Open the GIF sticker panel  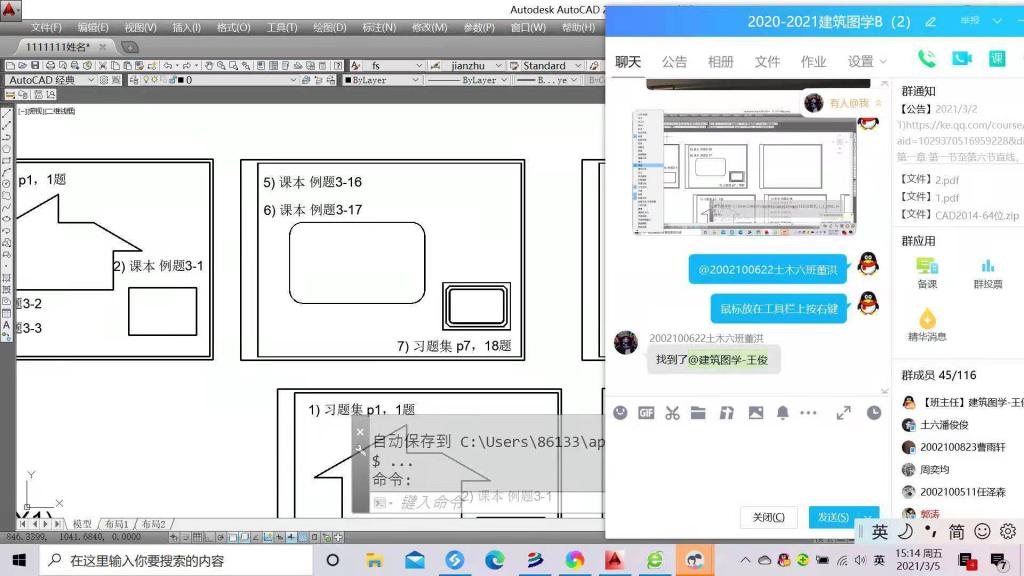pos(646,413)
